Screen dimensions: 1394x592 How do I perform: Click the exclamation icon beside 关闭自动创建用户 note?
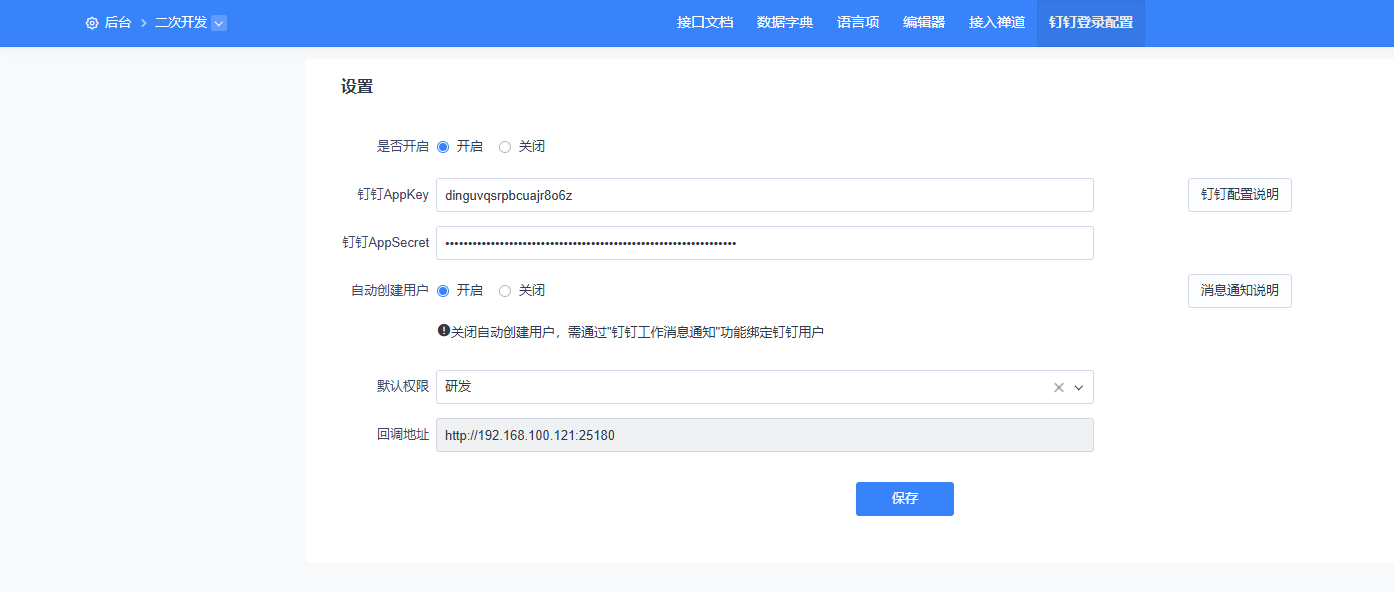coord(444,330)
